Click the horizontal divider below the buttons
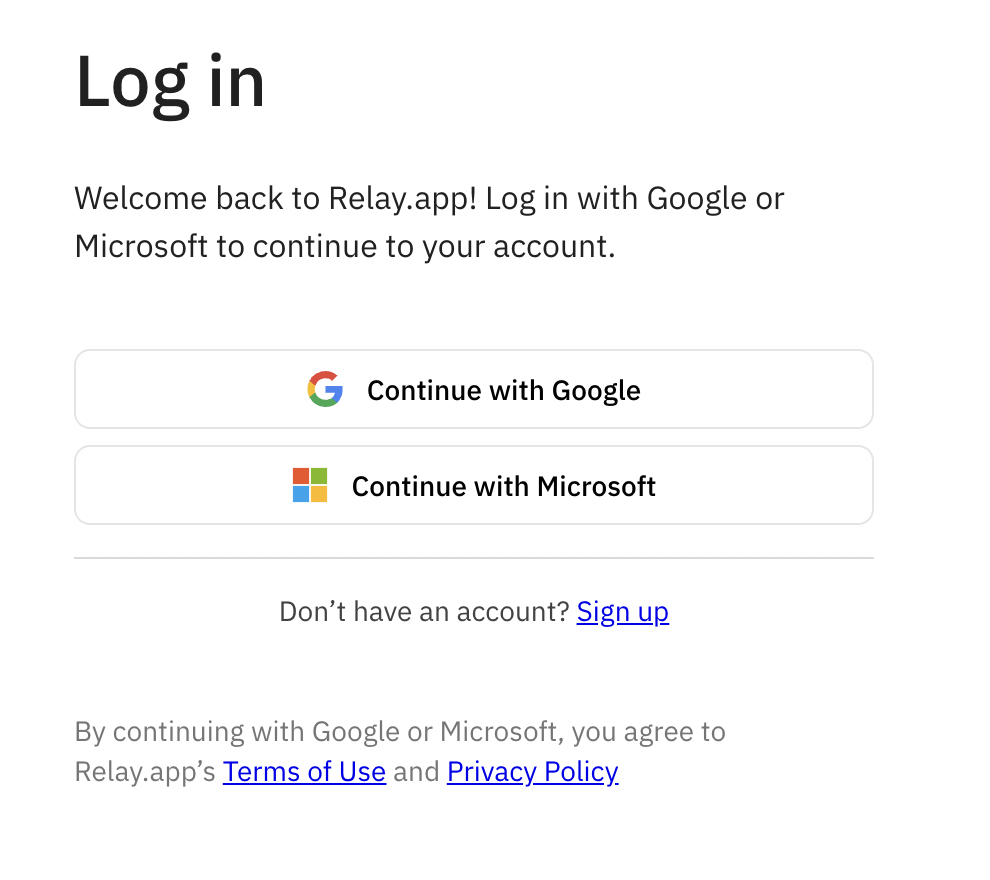 pyautogui.click(x=474, y=558)
